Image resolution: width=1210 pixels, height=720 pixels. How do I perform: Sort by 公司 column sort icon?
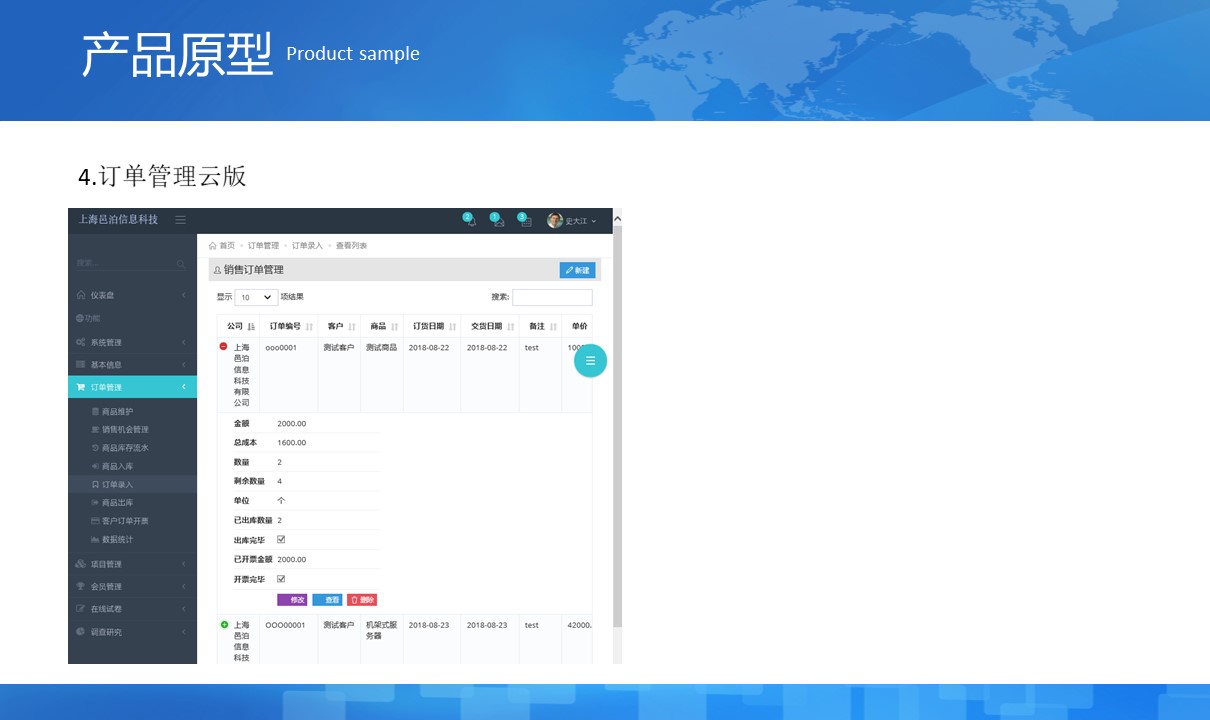[x=251, y=327]
